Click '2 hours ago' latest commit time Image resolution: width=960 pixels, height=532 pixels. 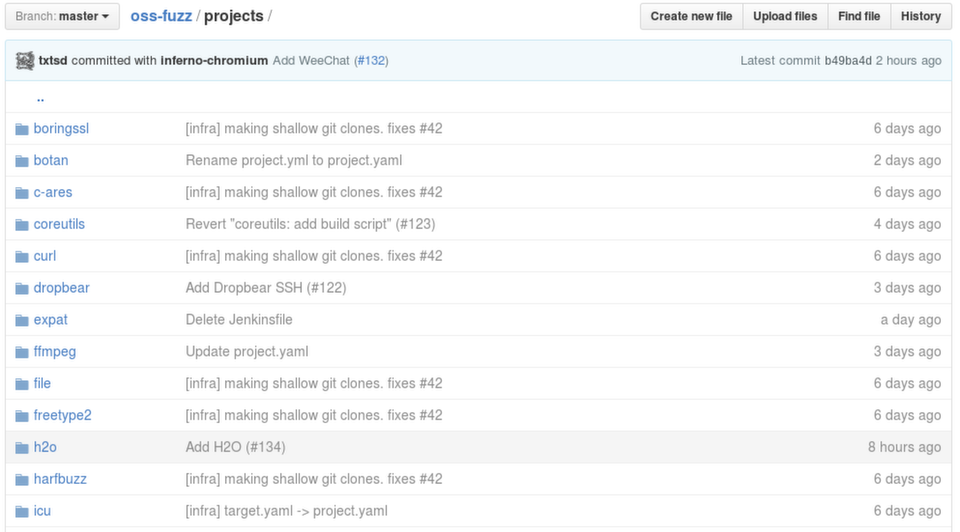click(x=909, y=61)
